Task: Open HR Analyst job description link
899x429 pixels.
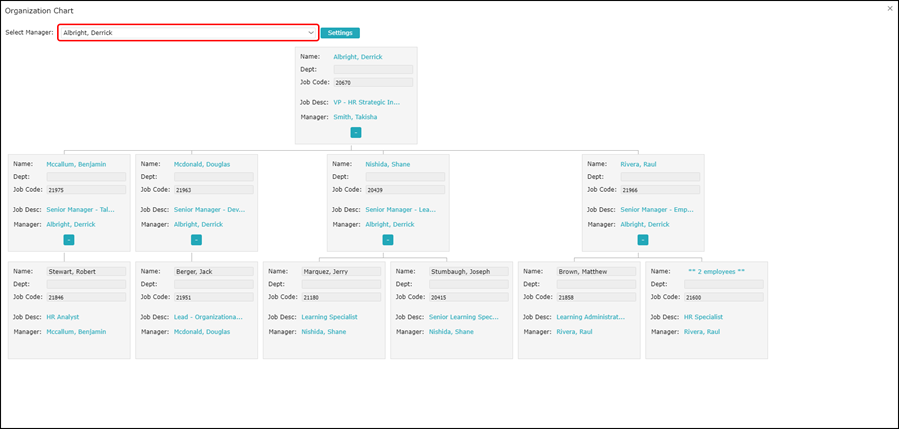Action: point(62,316)
